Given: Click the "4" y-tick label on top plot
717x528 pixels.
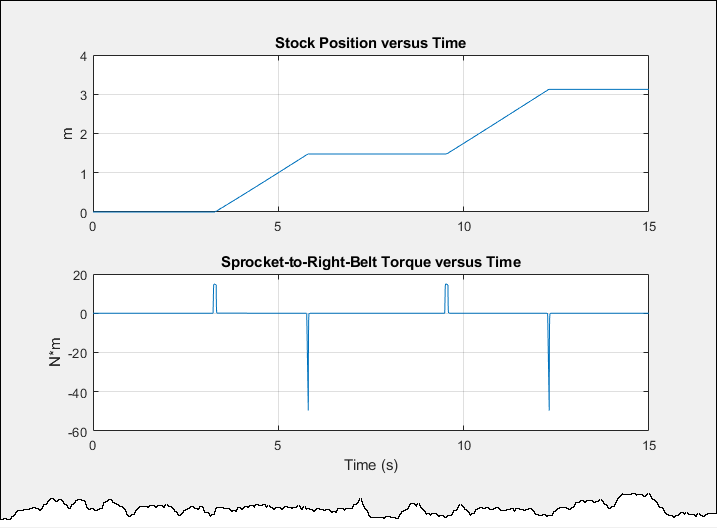Looking at the screenshot, I should click(84, 56).
